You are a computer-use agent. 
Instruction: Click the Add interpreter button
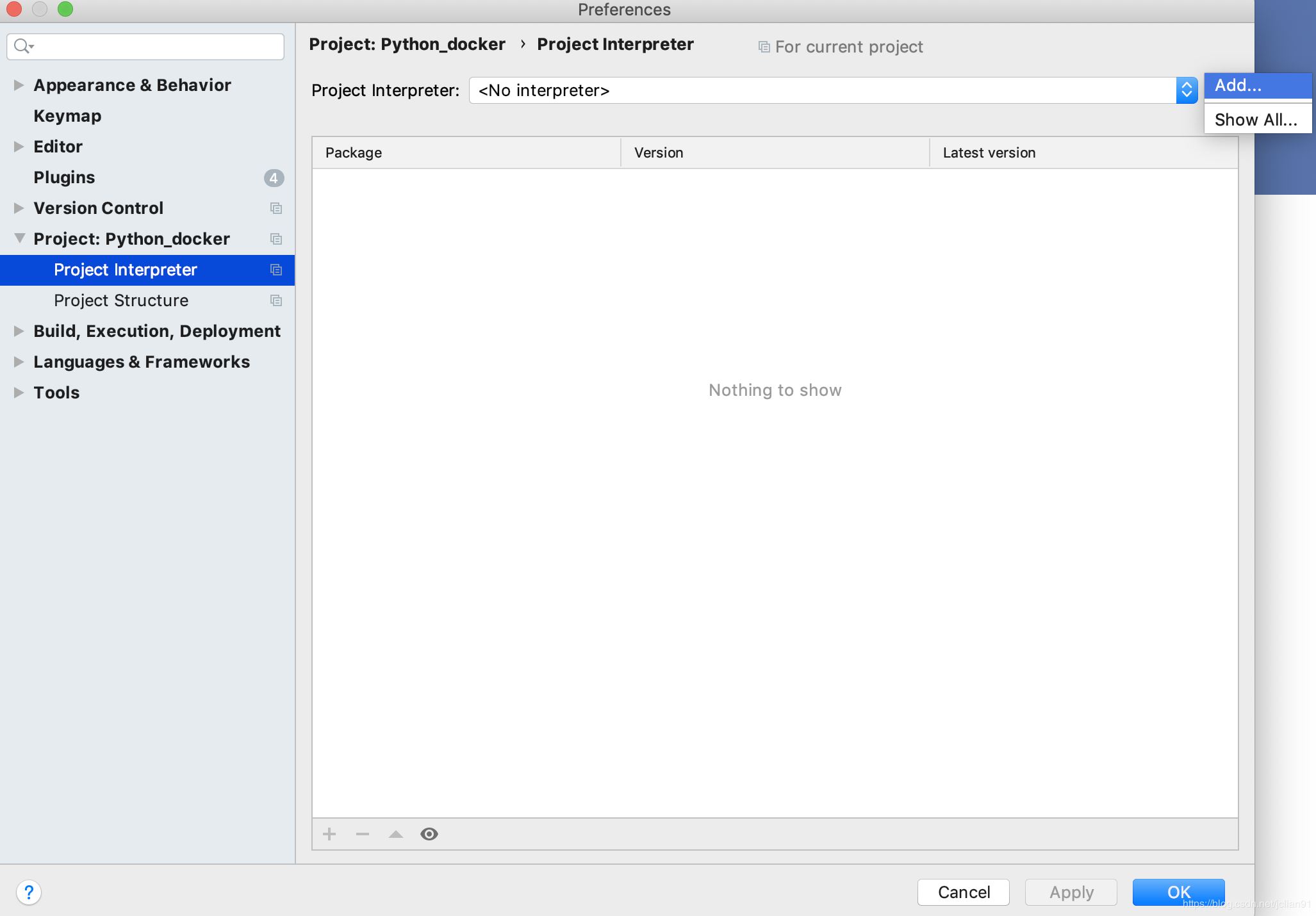click(x=1254, y=84)
